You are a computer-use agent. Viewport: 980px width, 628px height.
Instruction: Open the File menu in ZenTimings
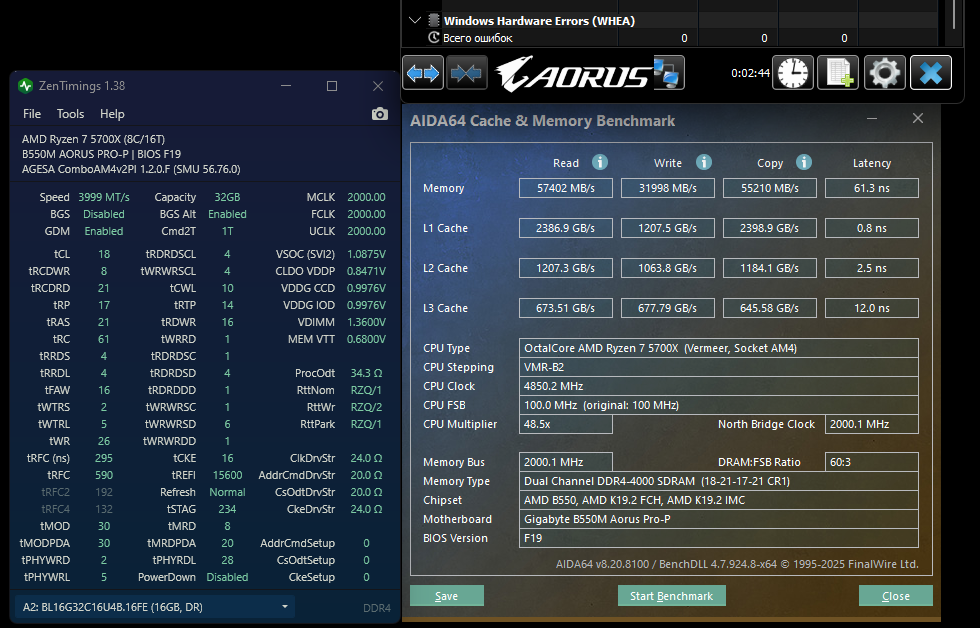point(32,114)
